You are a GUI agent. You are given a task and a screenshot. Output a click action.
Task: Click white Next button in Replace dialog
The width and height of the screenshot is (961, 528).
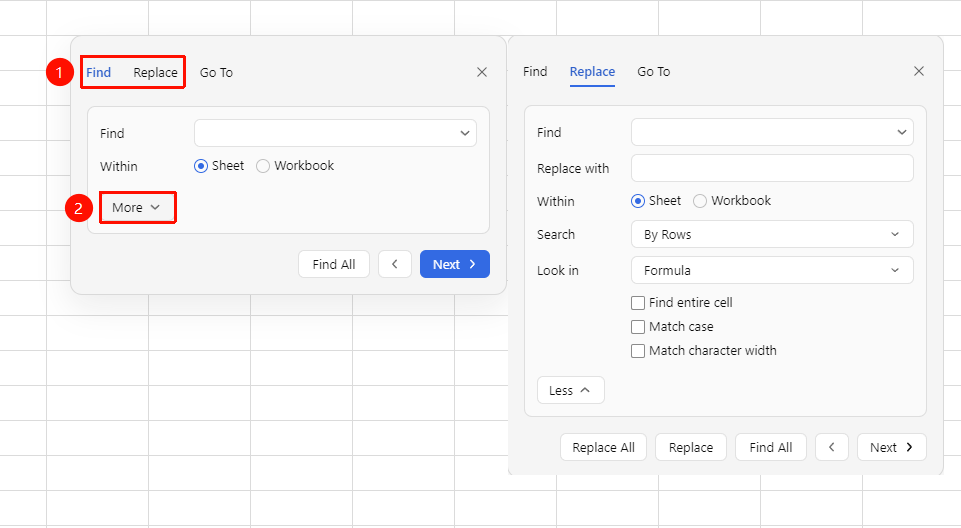pyautogui.click(x=892, y=447)
